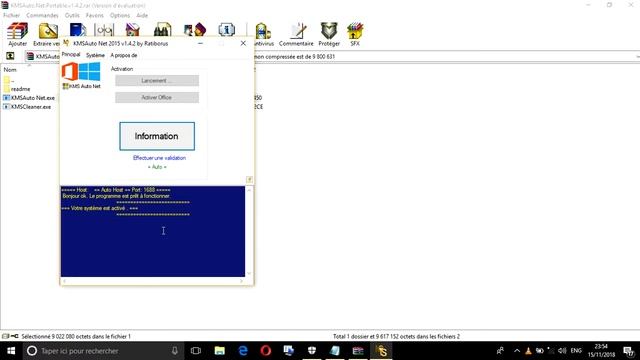The height and width of the screenshot is (360, 640).
Task: Open Task View from the taskbar
Action: [x=196, y=351]
